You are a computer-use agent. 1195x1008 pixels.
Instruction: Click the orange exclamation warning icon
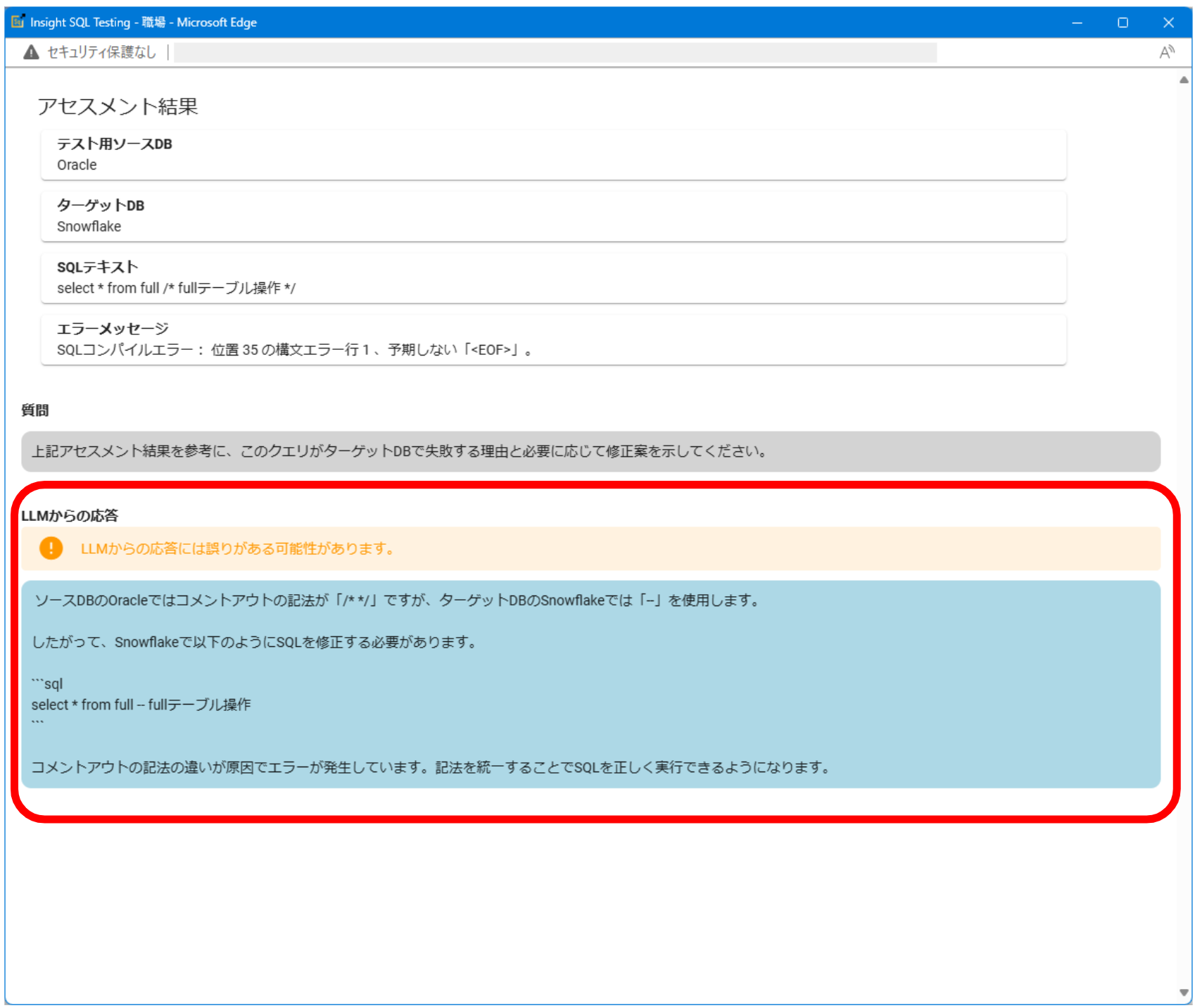pyautogui.click(x=51, y=548)
